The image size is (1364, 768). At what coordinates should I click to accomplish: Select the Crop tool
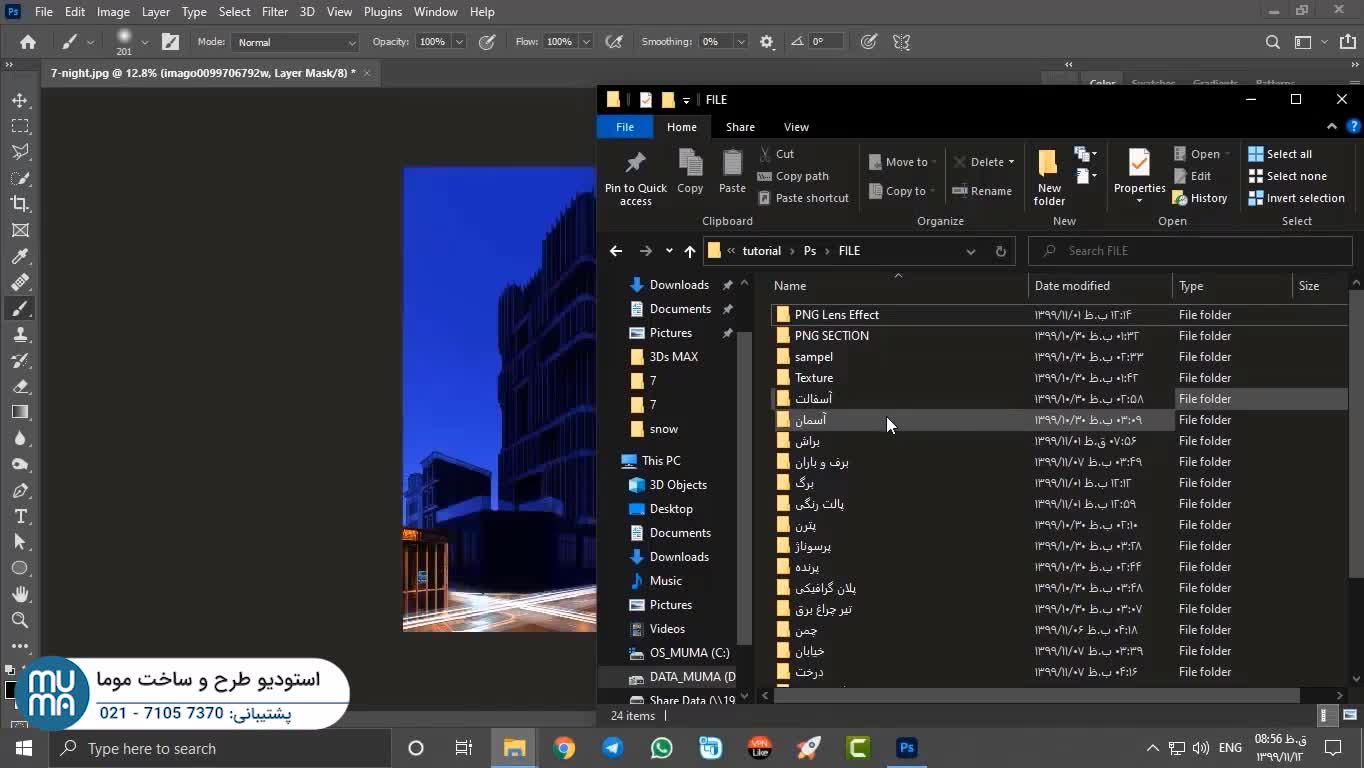coord(20,204)
